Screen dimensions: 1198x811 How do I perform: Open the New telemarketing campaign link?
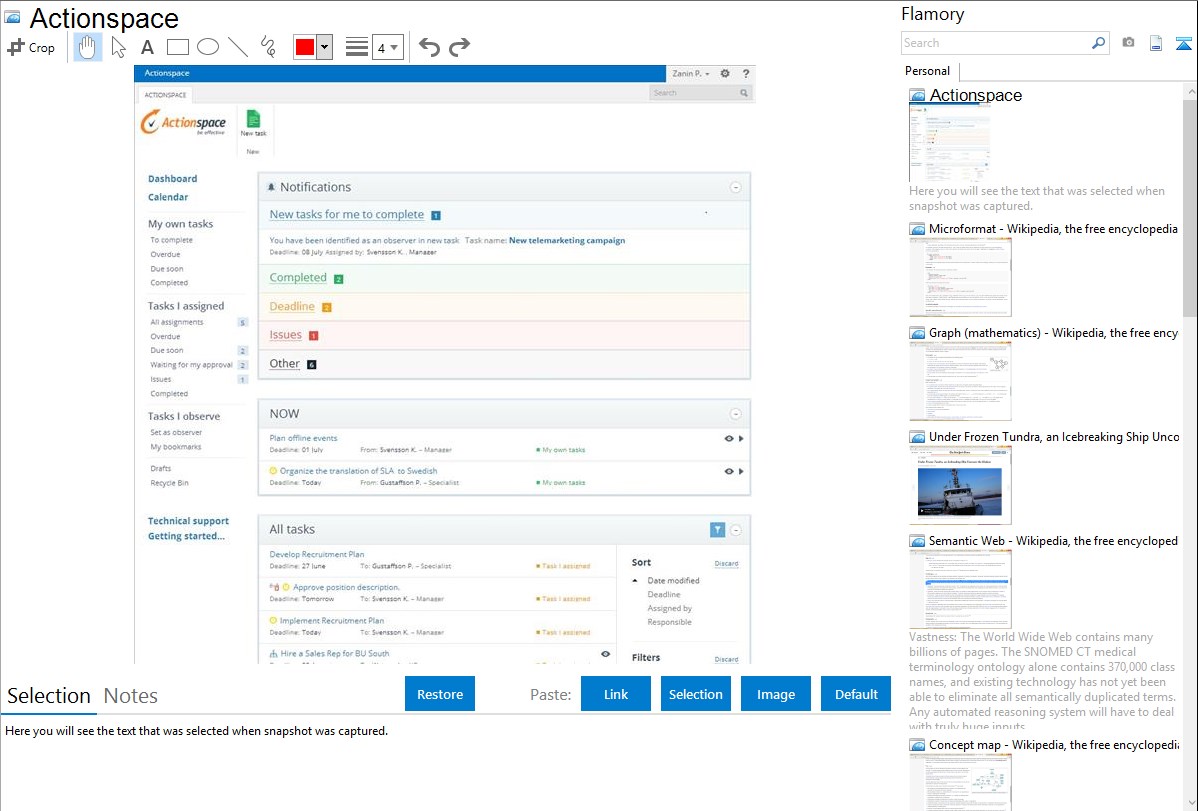pyautogui.click(x=567, y=240)
